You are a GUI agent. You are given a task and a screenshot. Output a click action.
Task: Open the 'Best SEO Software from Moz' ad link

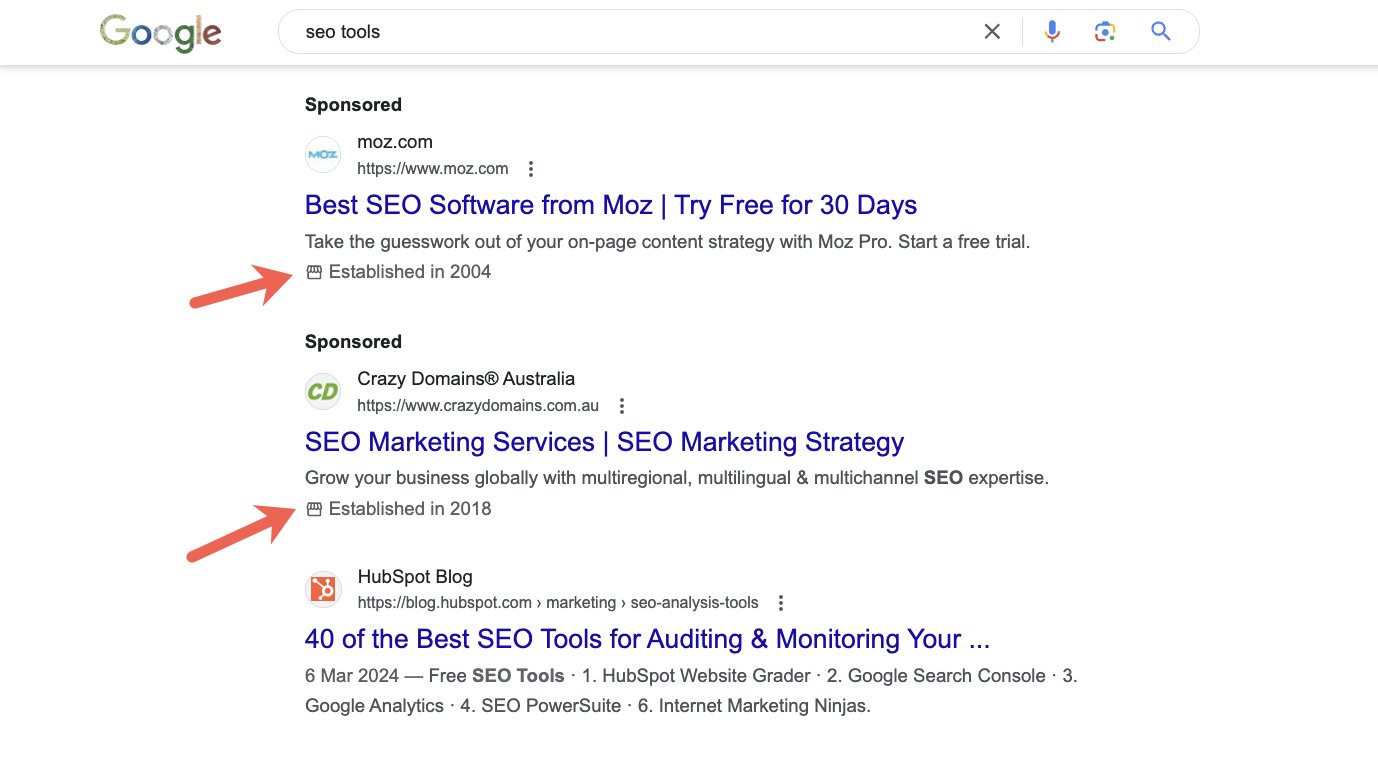[610, 205]
